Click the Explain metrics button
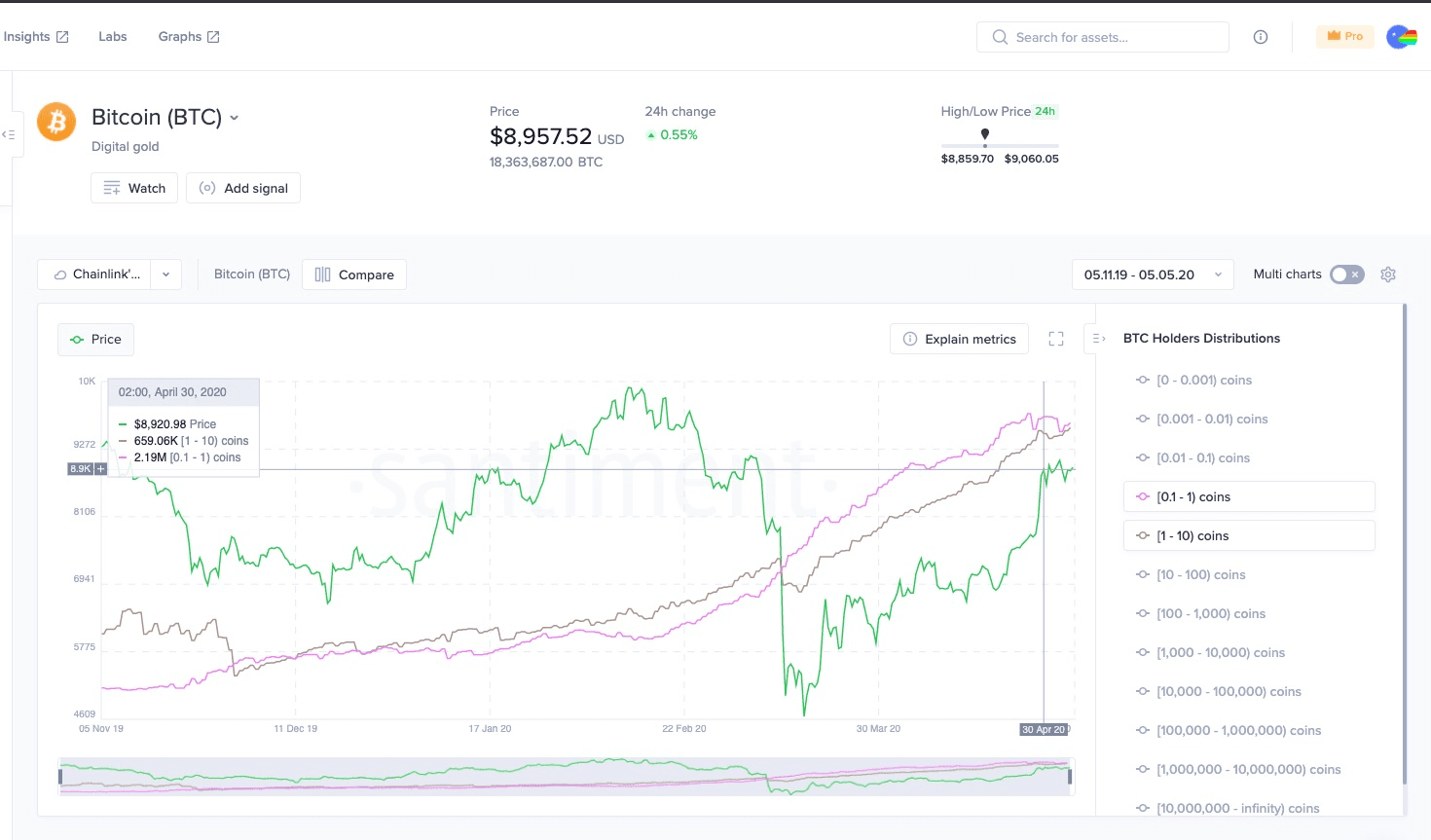Viewport: 1431px width, 840px height. click(959, 339)
